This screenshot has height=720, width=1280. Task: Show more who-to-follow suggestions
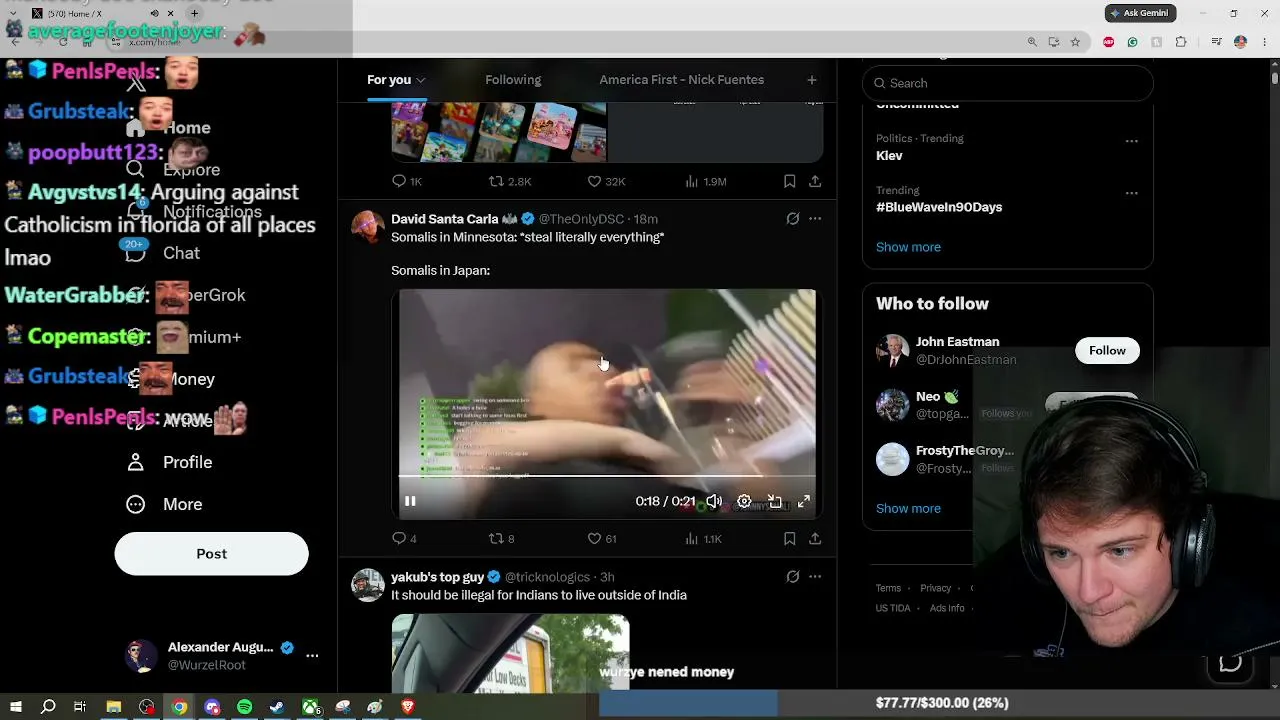coord(908,508)
